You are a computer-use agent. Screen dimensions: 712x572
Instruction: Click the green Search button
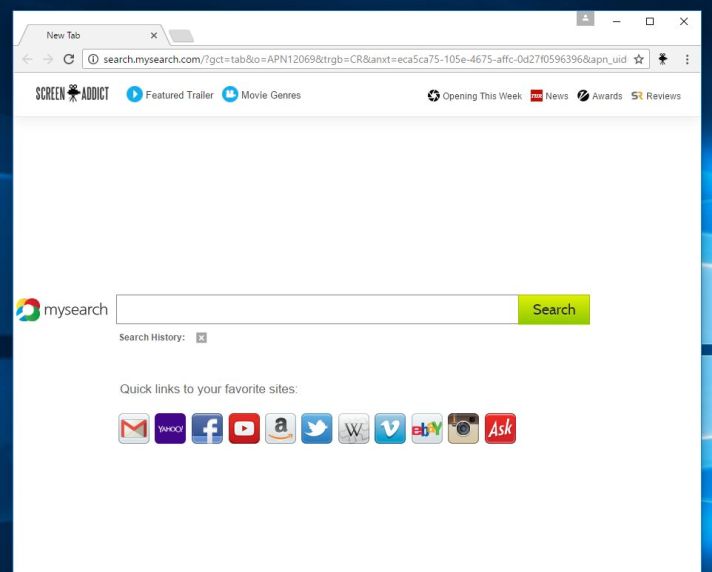pyautogui.click(x=554, y=310)
